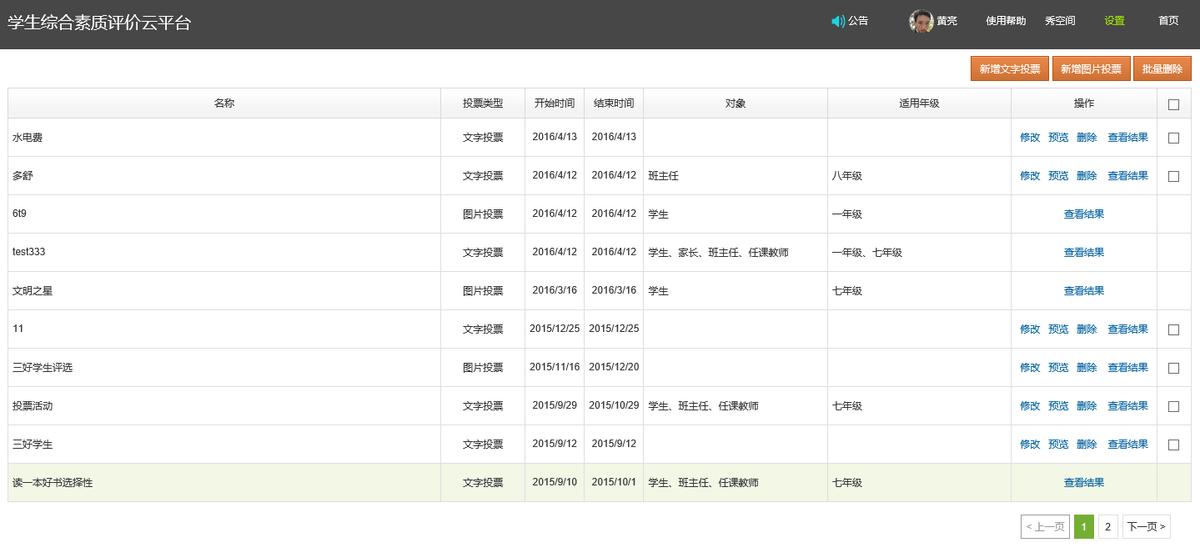Check the checkbox for the 多舒 row
Screen dimensions: 1200x548
[1173, 176]
